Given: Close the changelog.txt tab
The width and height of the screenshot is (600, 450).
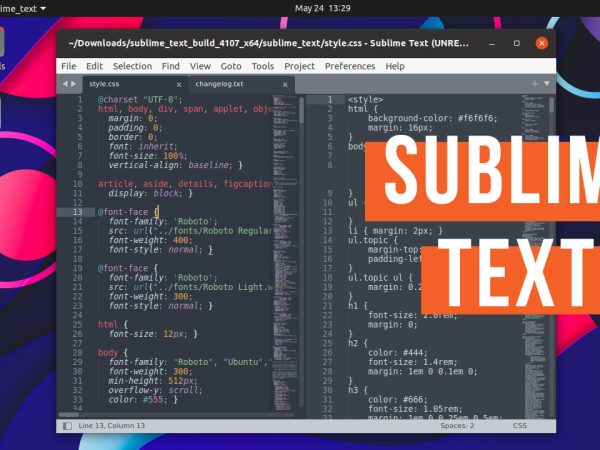Looking at the screenshot, I should click(285, 85).
